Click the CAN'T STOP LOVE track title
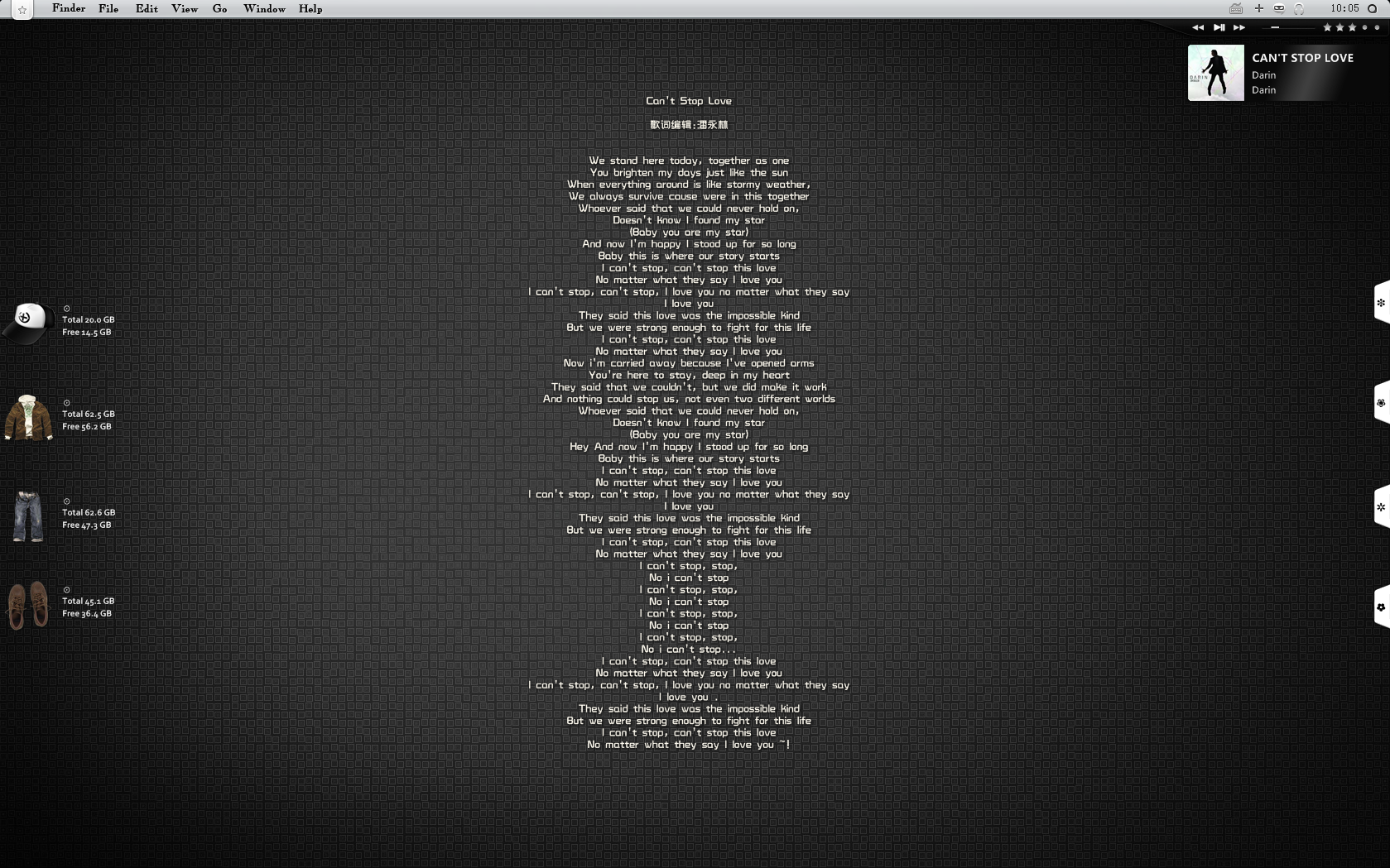1390x868 pixels. pos(1302,58)
